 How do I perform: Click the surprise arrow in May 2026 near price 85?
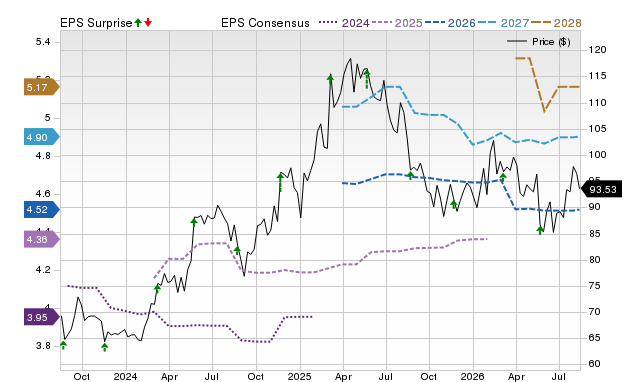pyautogui.click(x=540, y=230)
